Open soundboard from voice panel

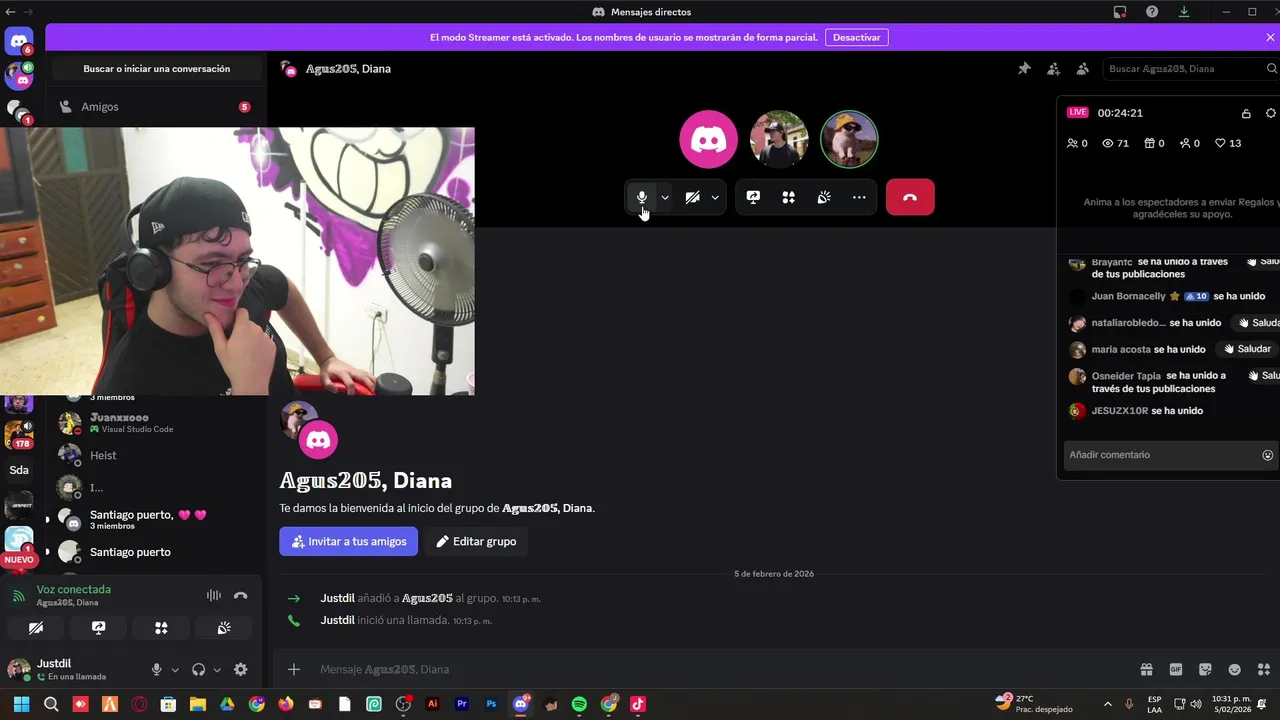224,628
